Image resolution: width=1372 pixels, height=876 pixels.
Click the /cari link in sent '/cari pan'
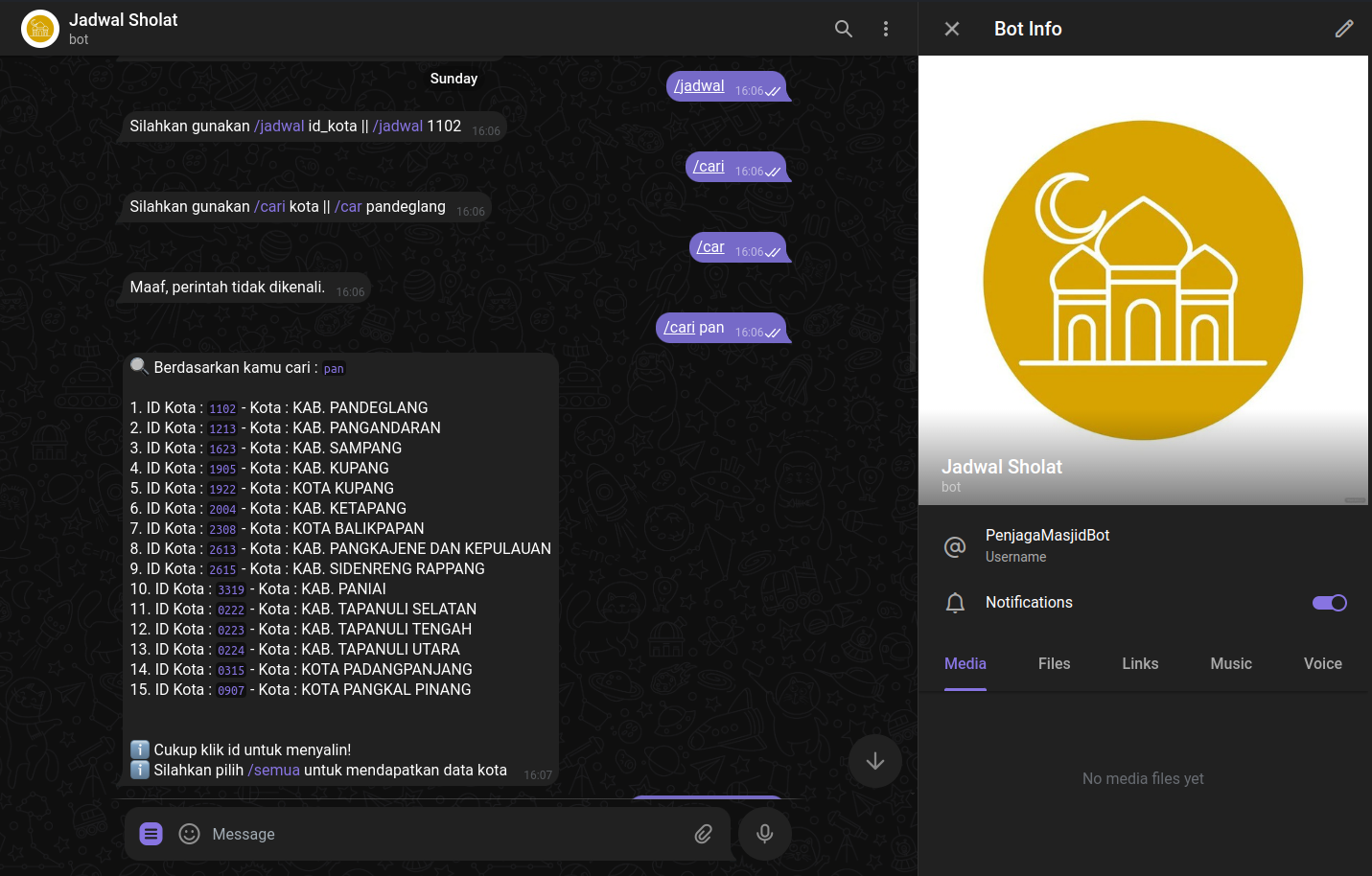[x=679, y=327]
